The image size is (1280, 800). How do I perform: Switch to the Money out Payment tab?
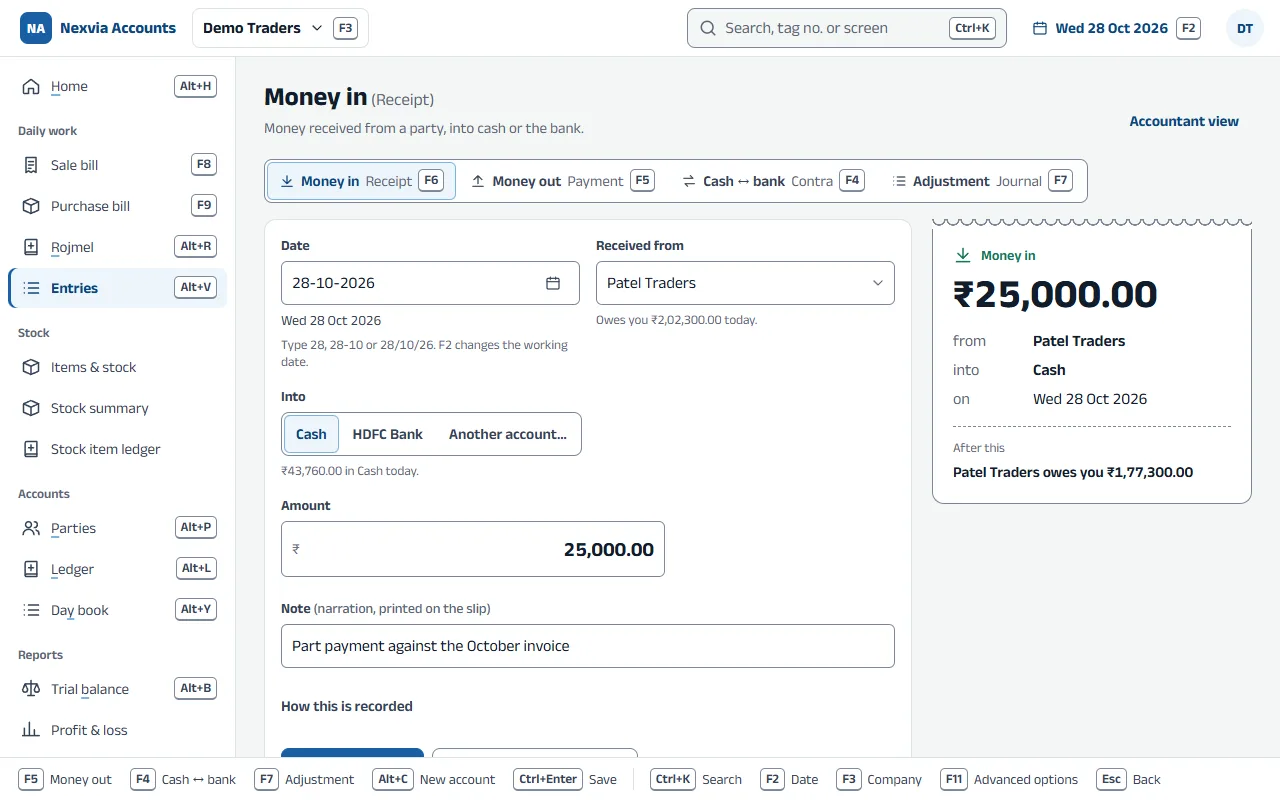click(562, 181)
